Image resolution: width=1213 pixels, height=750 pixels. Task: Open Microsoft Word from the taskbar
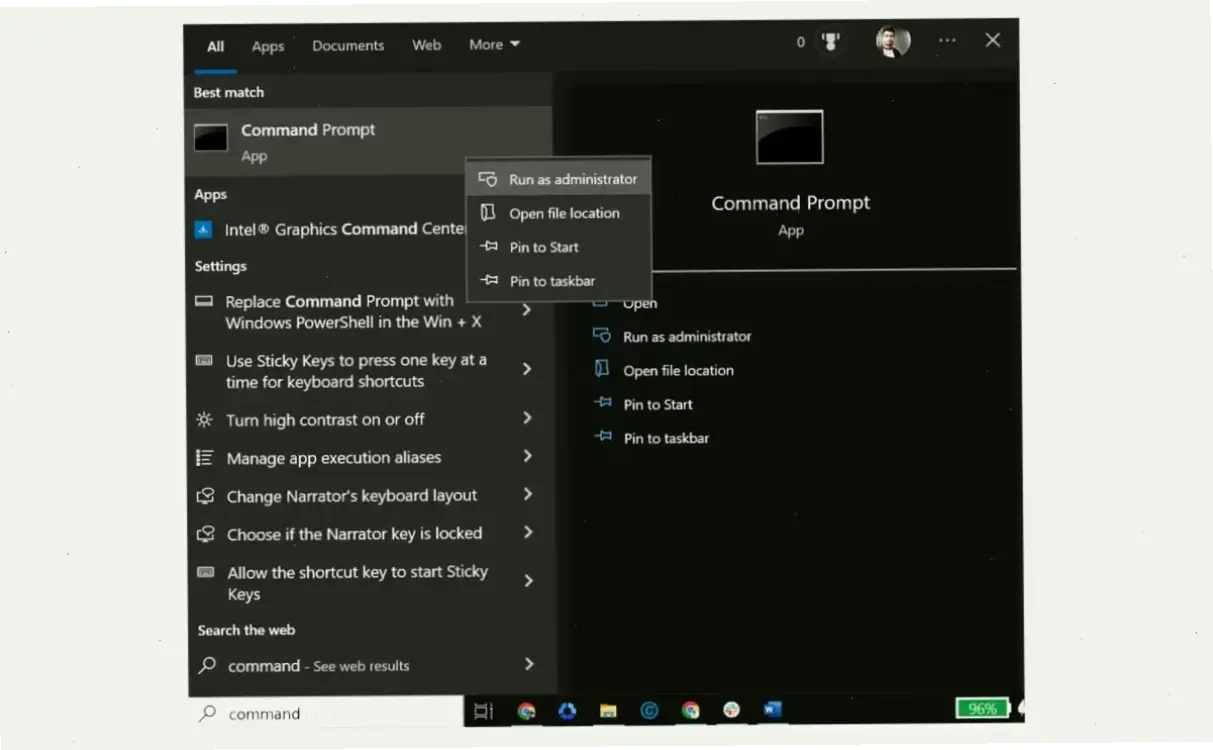click(x=771, y=710)
